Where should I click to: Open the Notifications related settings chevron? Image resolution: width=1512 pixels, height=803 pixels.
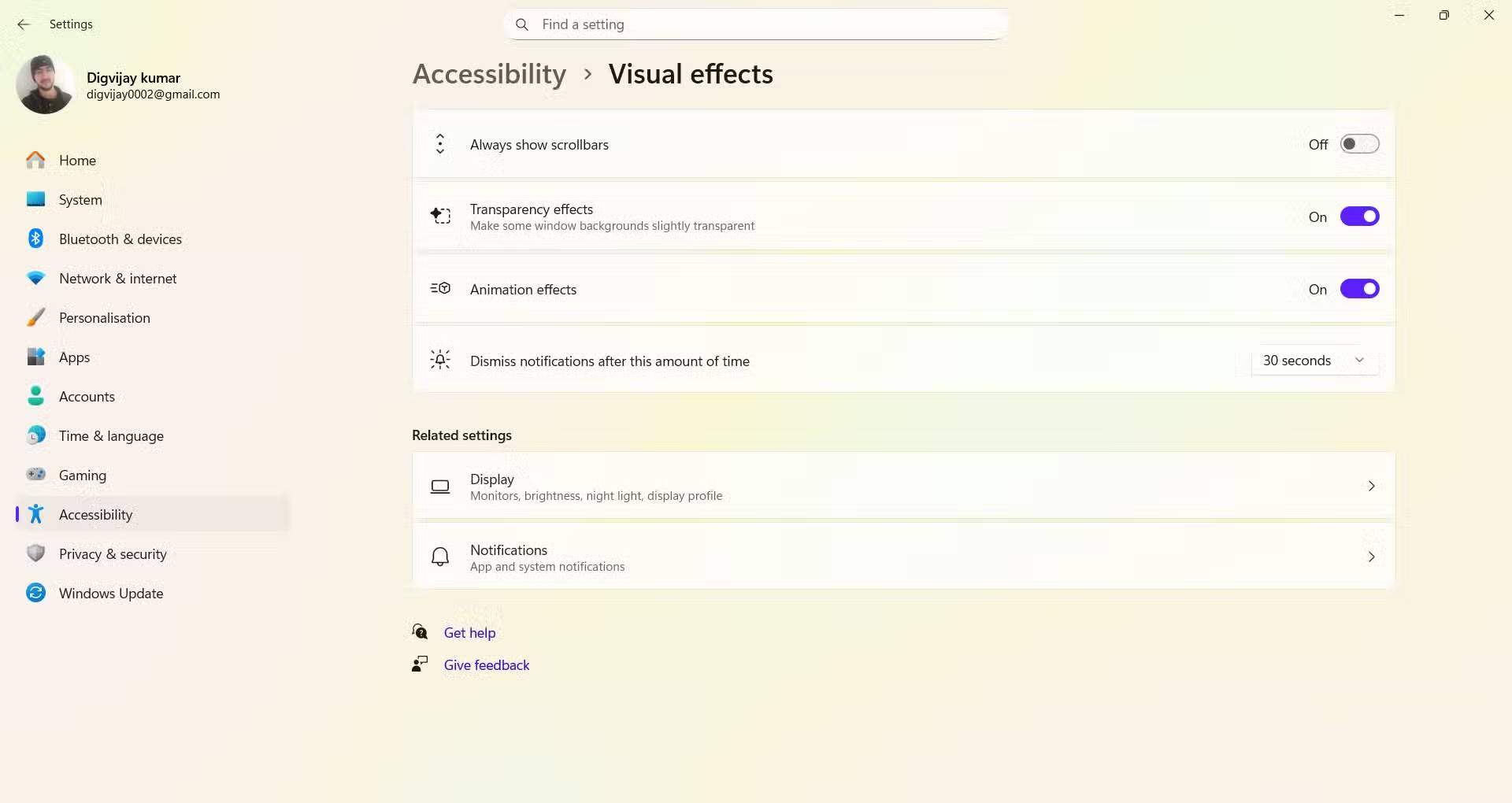[x=1371, y=557]
